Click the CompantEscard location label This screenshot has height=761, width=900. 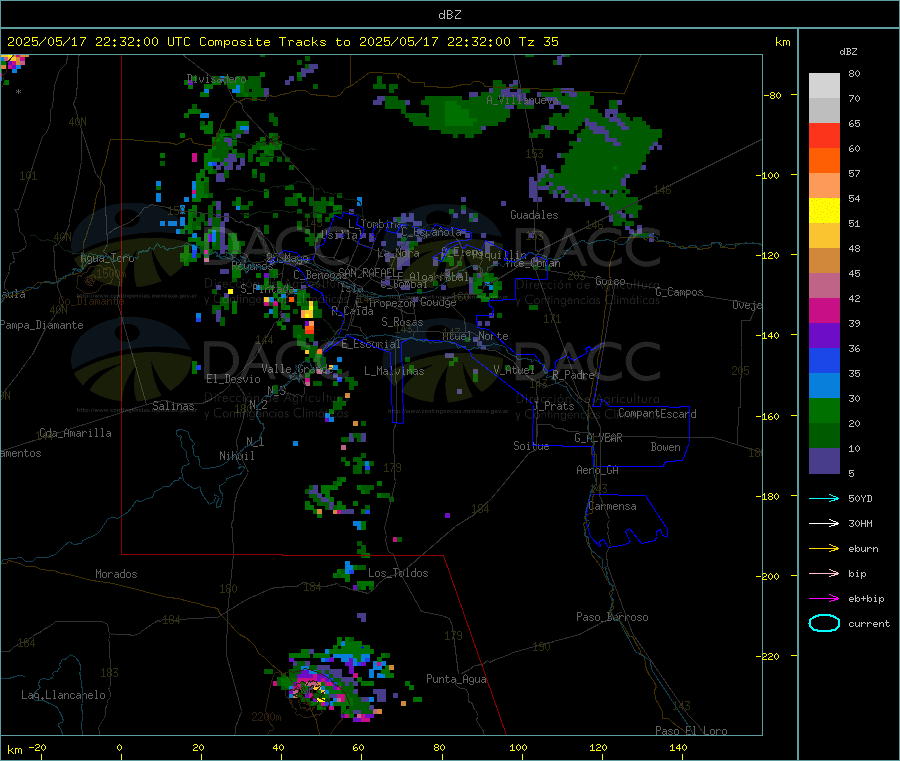coord(657,413)
